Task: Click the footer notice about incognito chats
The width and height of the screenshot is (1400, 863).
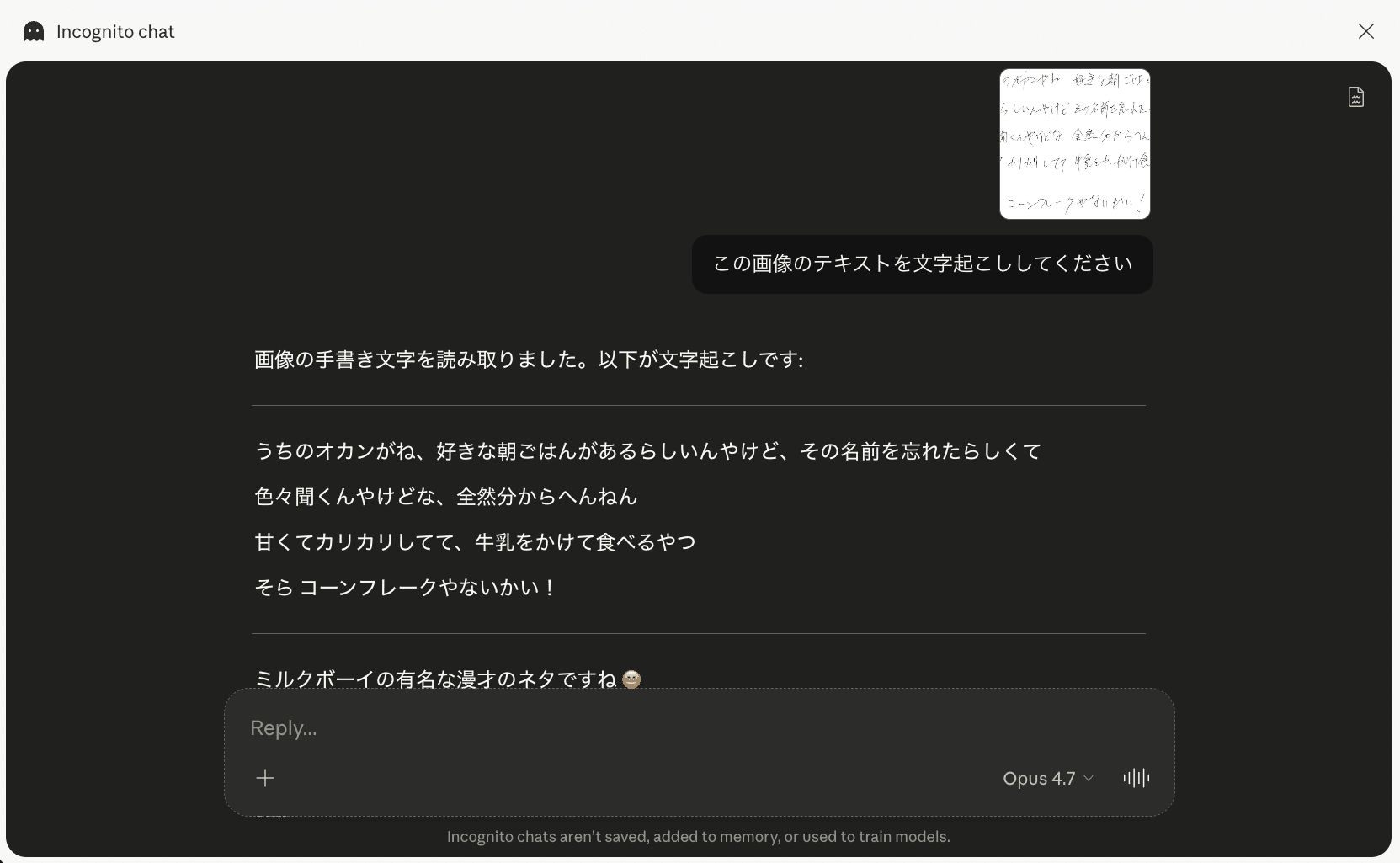Action: [x=698, y=837]
